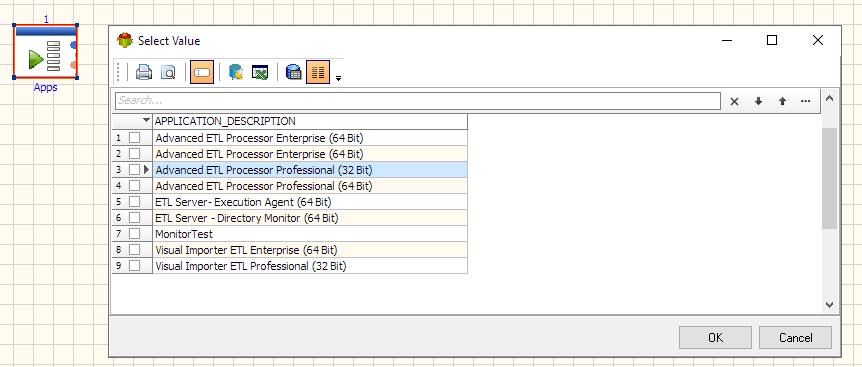Confirm the selection with OK
Image resolution: width=862 pixels, height=367 pixels.
715,337
